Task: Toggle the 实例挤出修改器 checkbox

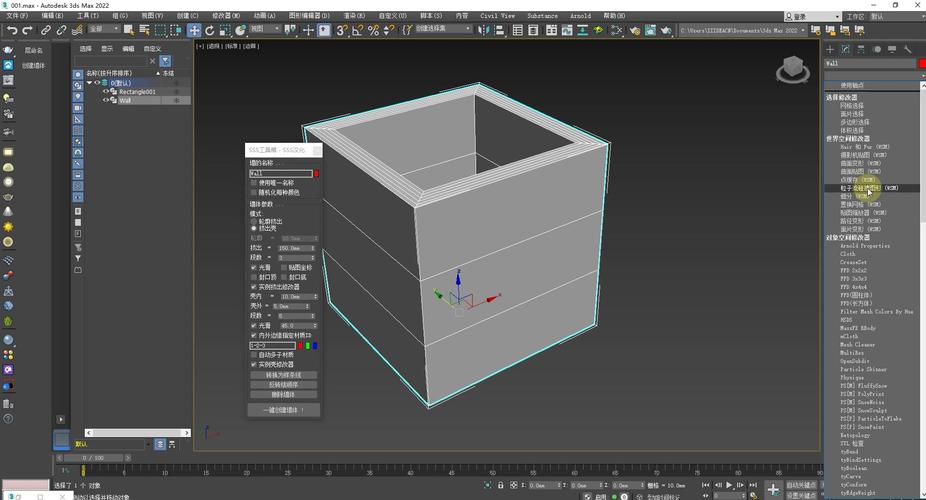Action: click(254, 287)
